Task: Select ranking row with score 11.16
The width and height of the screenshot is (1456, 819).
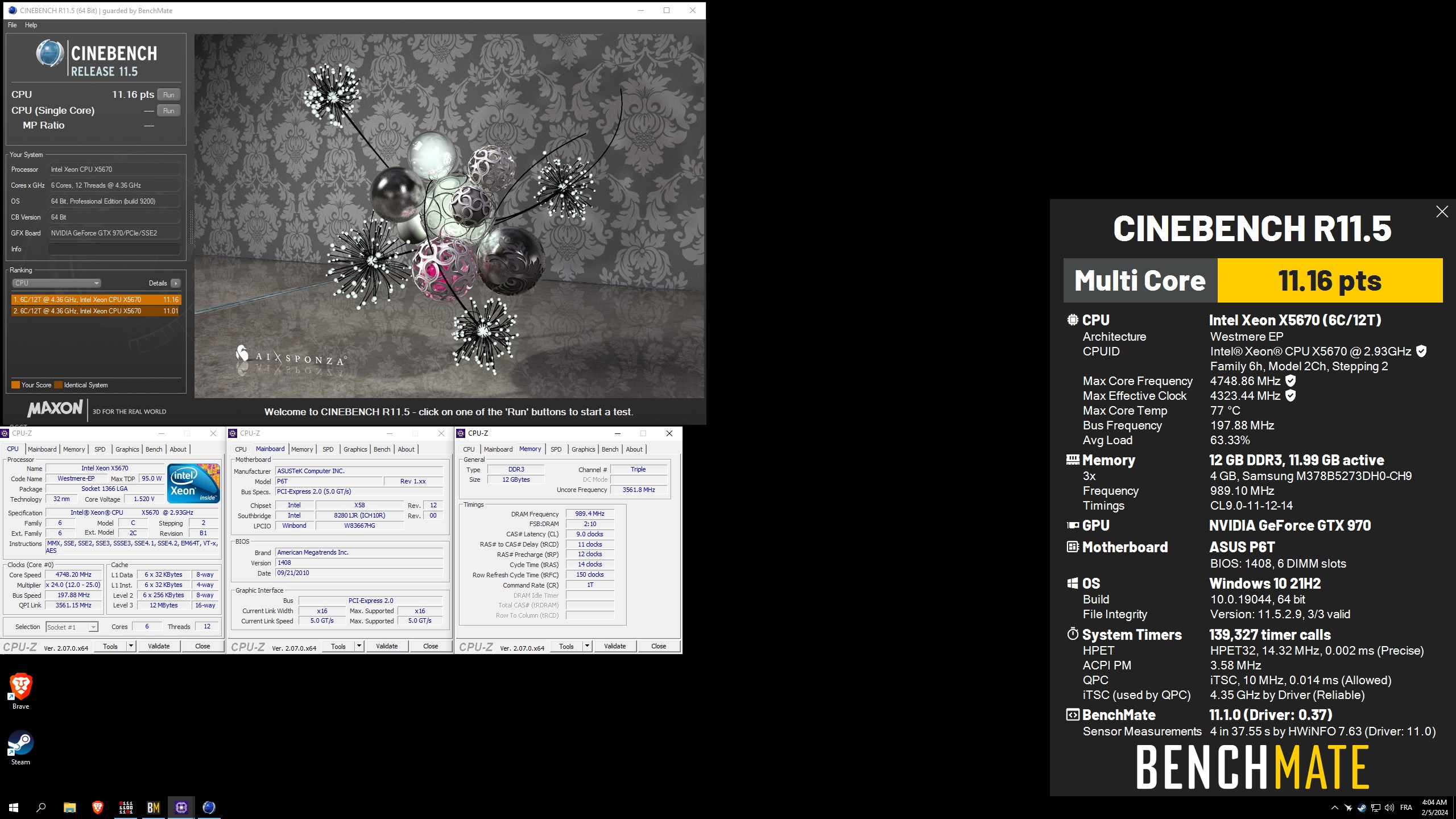Action: (96, 300)
